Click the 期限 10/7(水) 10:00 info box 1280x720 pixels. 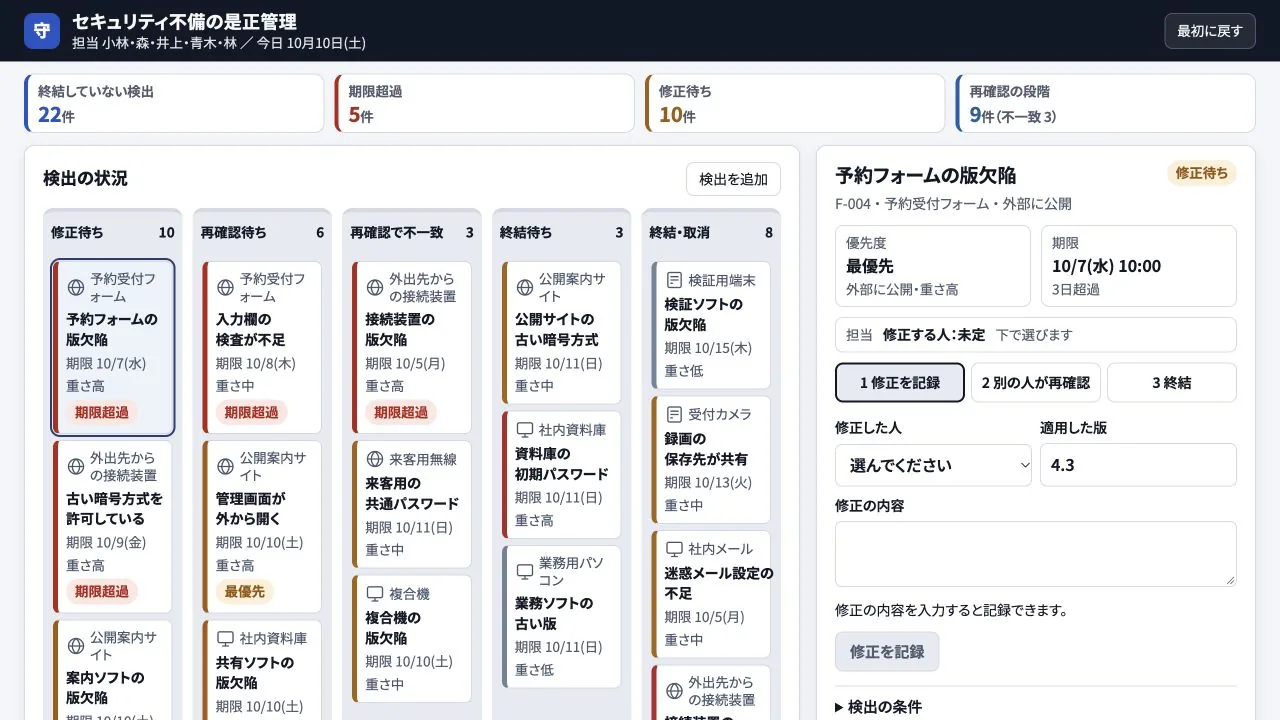point(1139,266)
